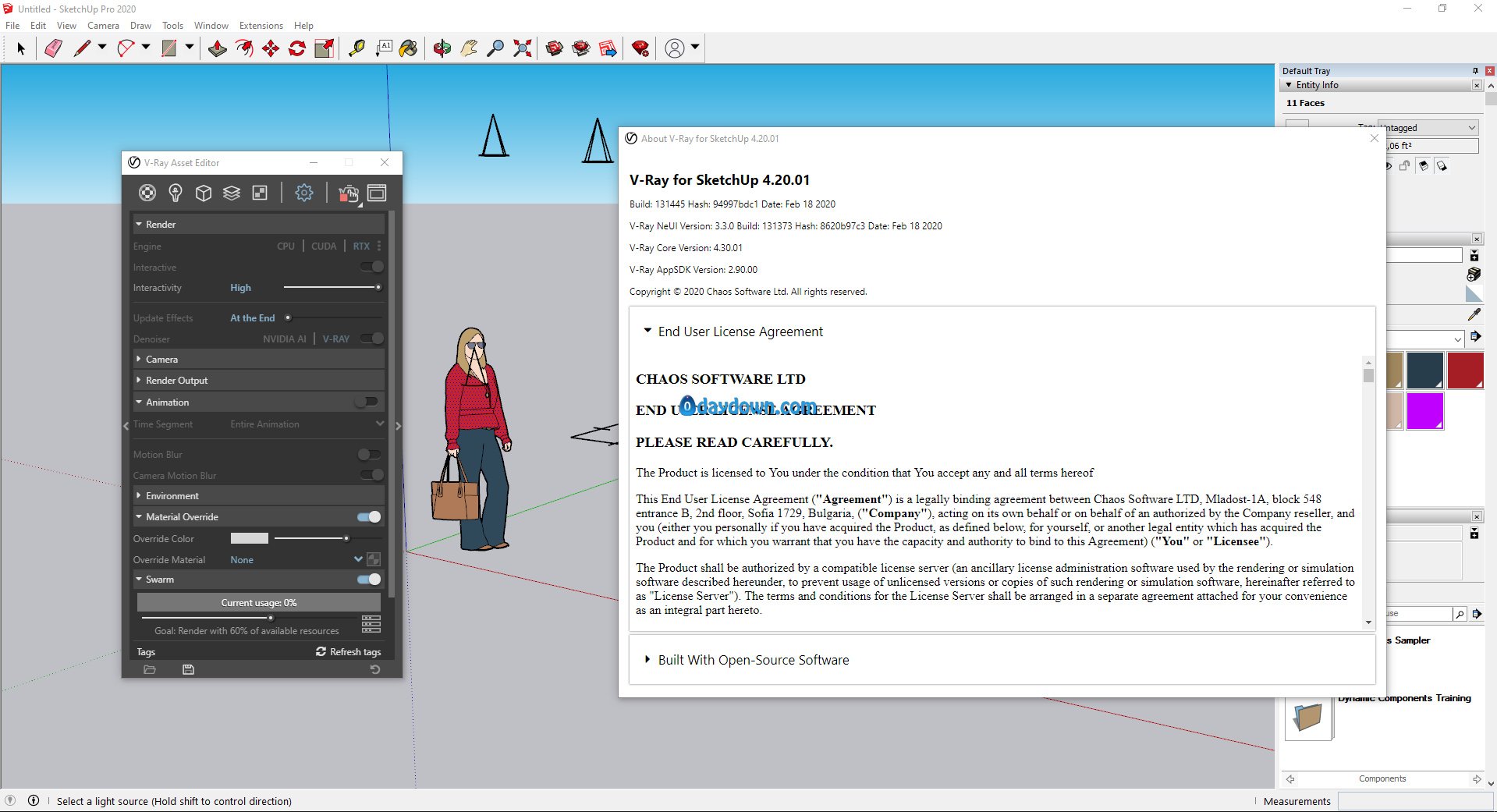Image resolution: width=1497 pixels, height=812 pixels.
Task: Open the Camera menu in menu bar
Action: coord(103,26)
